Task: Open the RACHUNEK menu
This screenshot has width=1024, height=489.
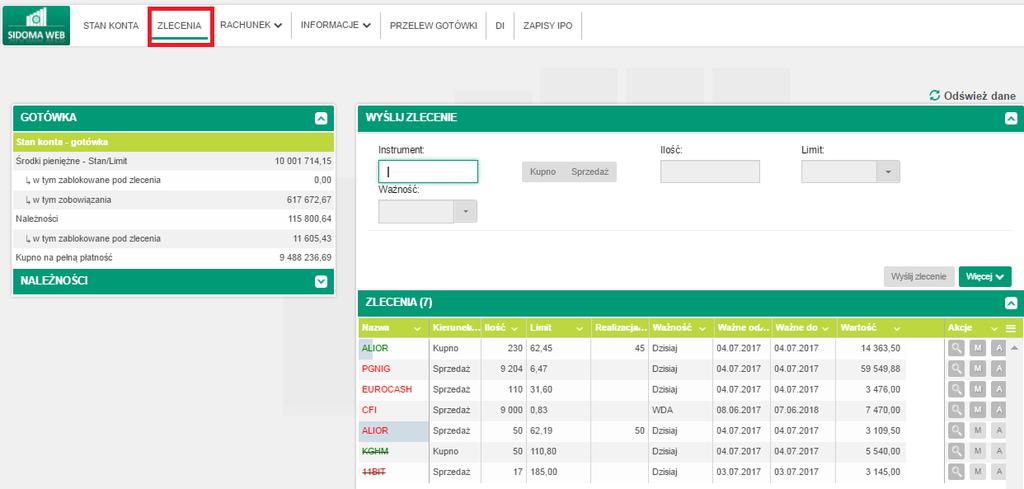Action: click(x=251, y=25)
